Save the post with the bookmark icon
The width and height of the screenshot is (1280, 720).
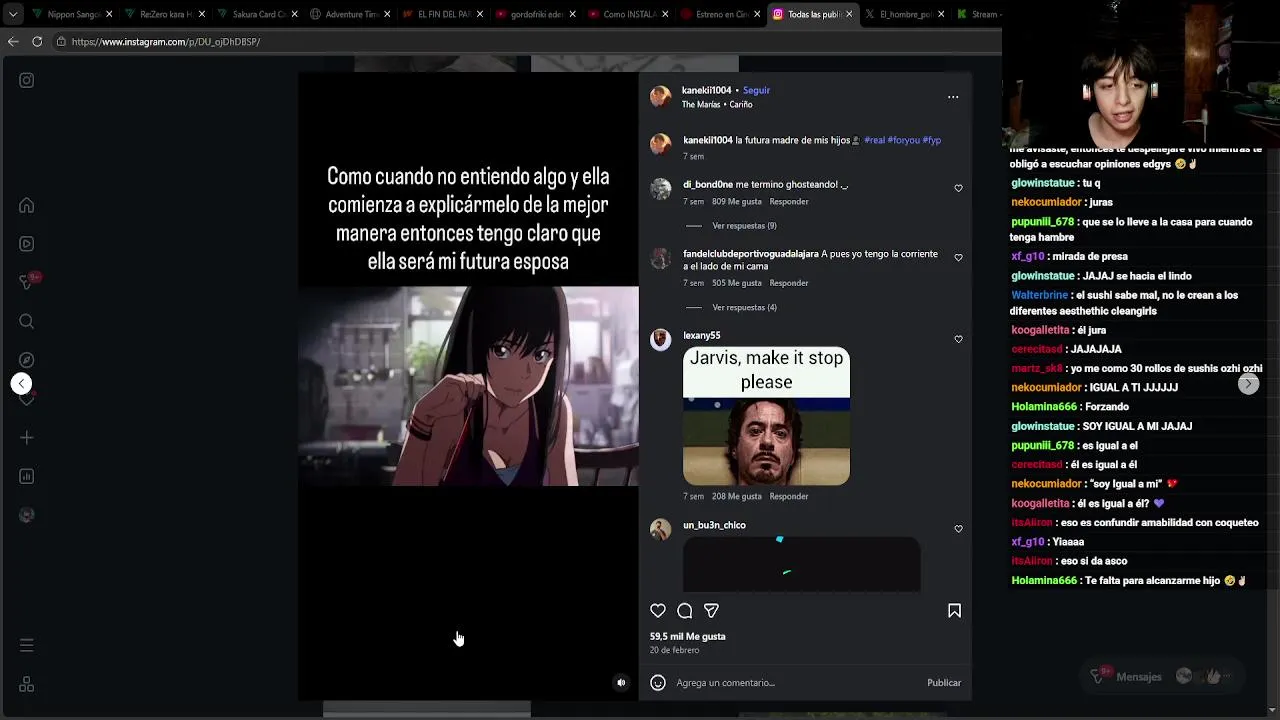click(954, 611)
